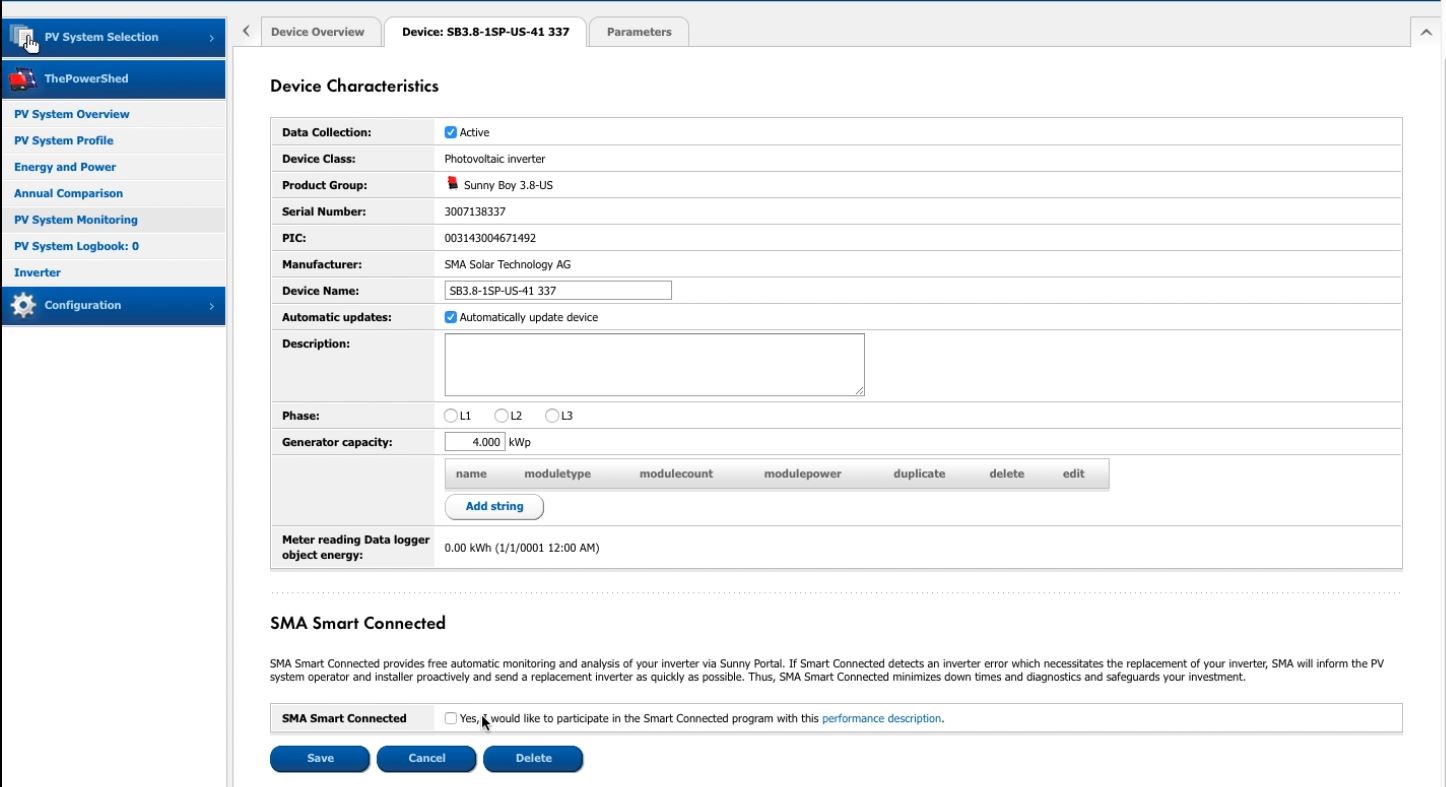Click PIC value 003143004671492
The image size is (1446, 787).
489,238
